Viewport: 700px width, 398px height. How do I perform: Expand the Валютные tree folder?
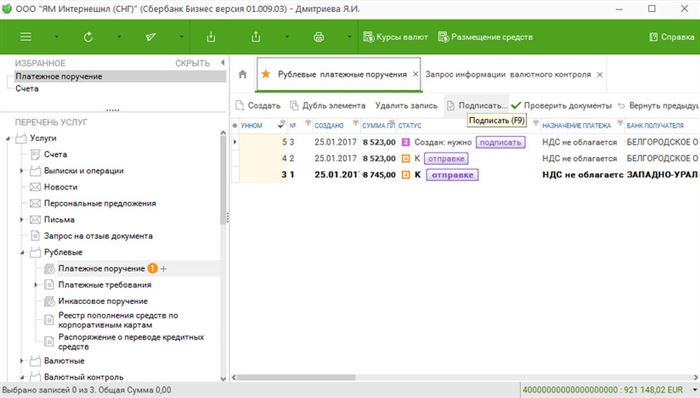21,361
